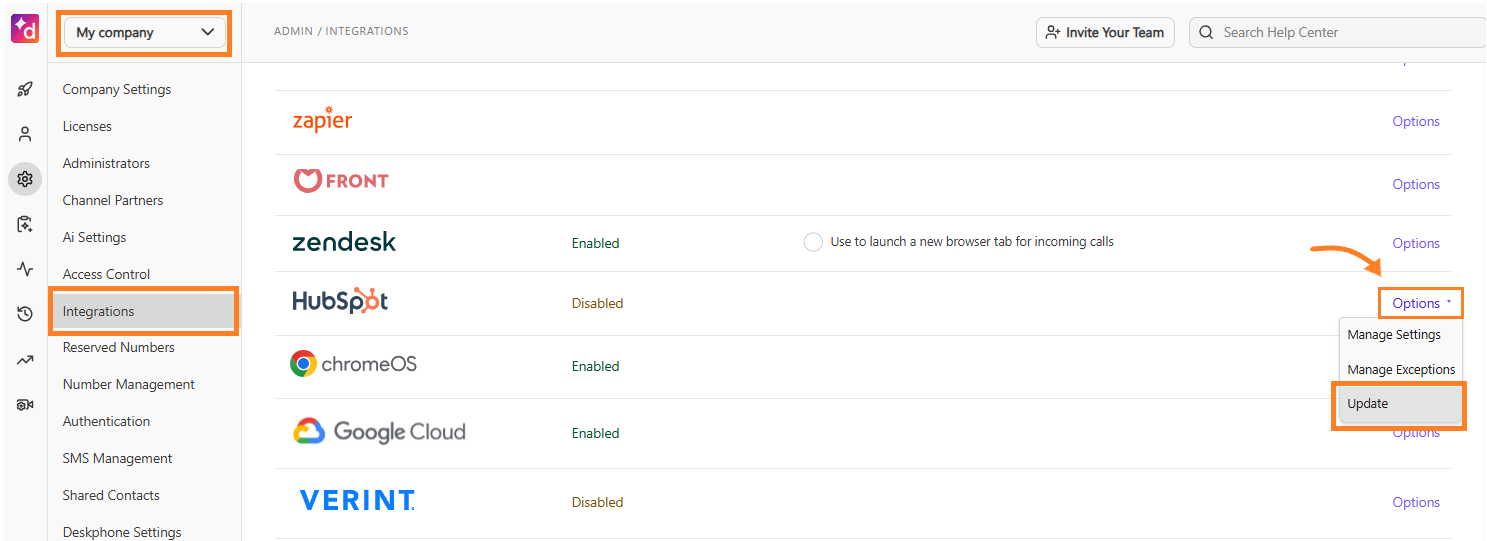This screenshot has height=541, width=1487.
Task: Open the rocket launch icon in sidebar
Action: point(25,89)
